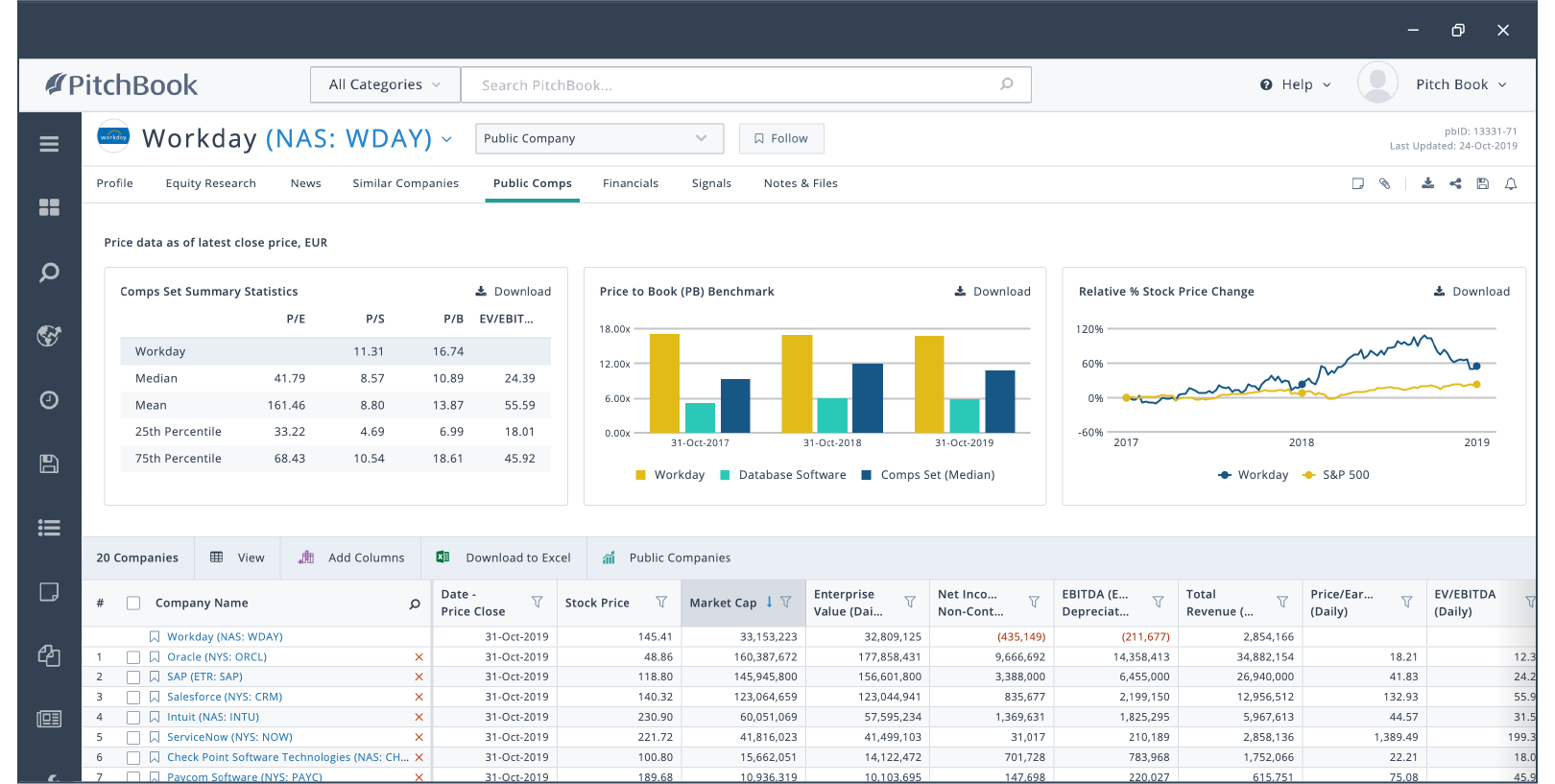Click the PitchBook logo
Screen dimensions: 1555x784
tap(121, 84)
